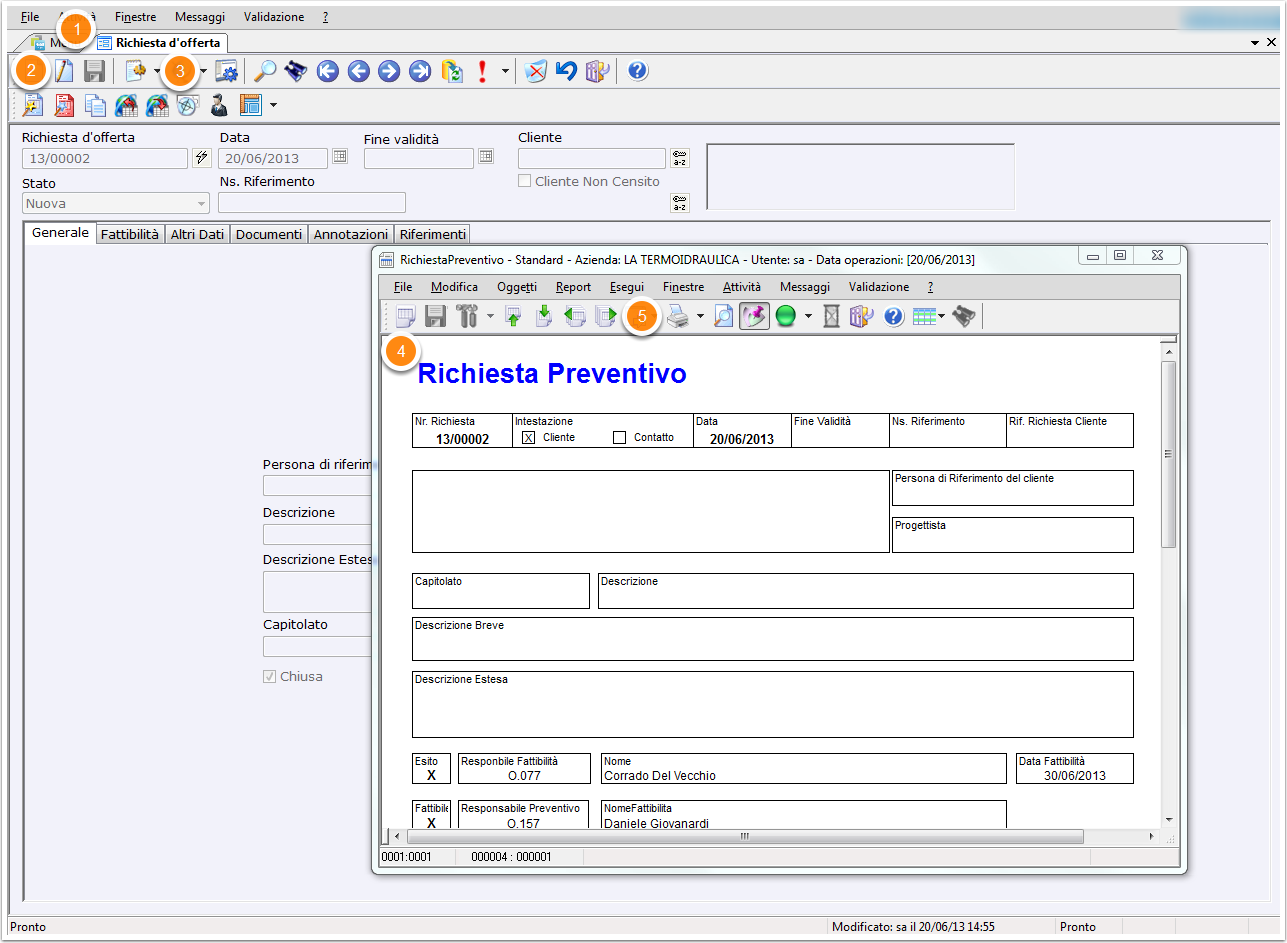Check the Contatto box in Intestazione
The width and height of the screenshot is (1287, 943).
point(619,438)
